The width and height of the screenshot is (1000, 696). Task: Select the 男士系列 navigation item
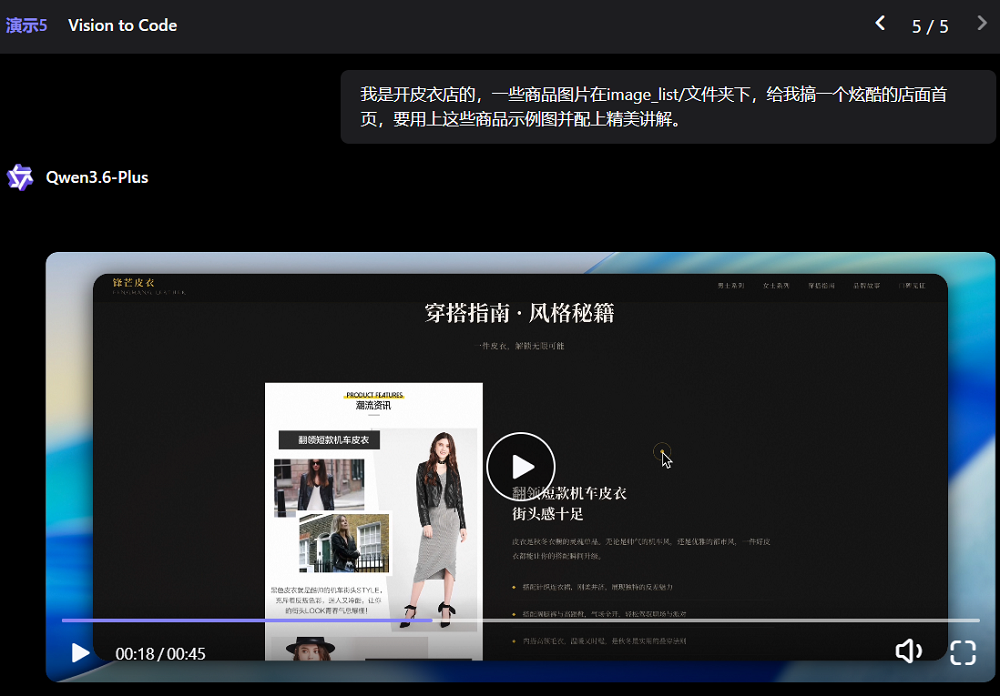(x=731, y=285)
